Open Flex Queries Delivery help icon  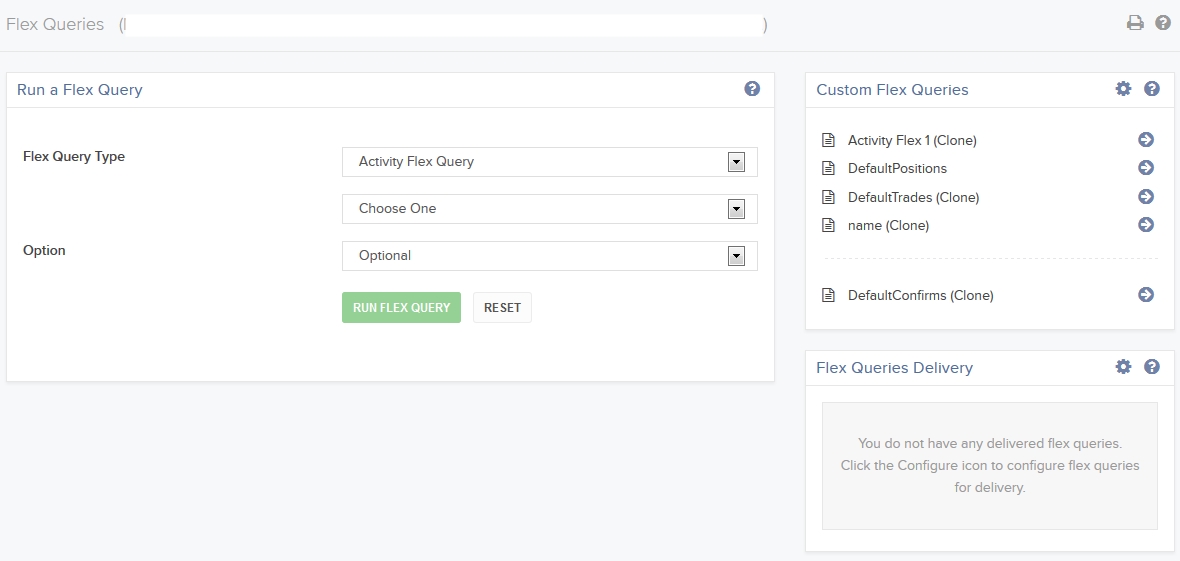pos(1152,367)
